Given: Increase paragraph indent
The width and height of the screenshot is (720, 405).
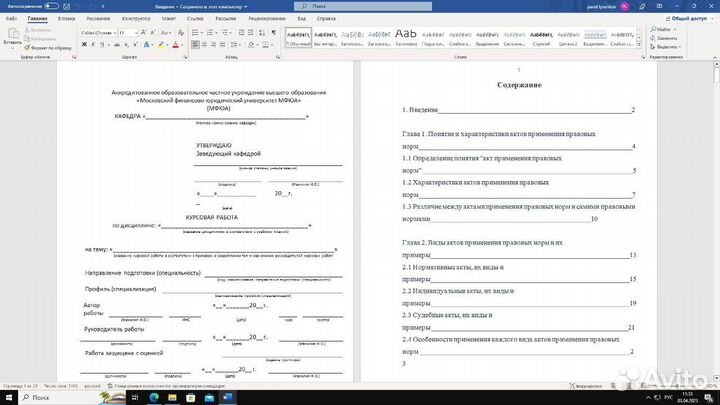Looking at the screenshot, I should [x=251, y=33].
